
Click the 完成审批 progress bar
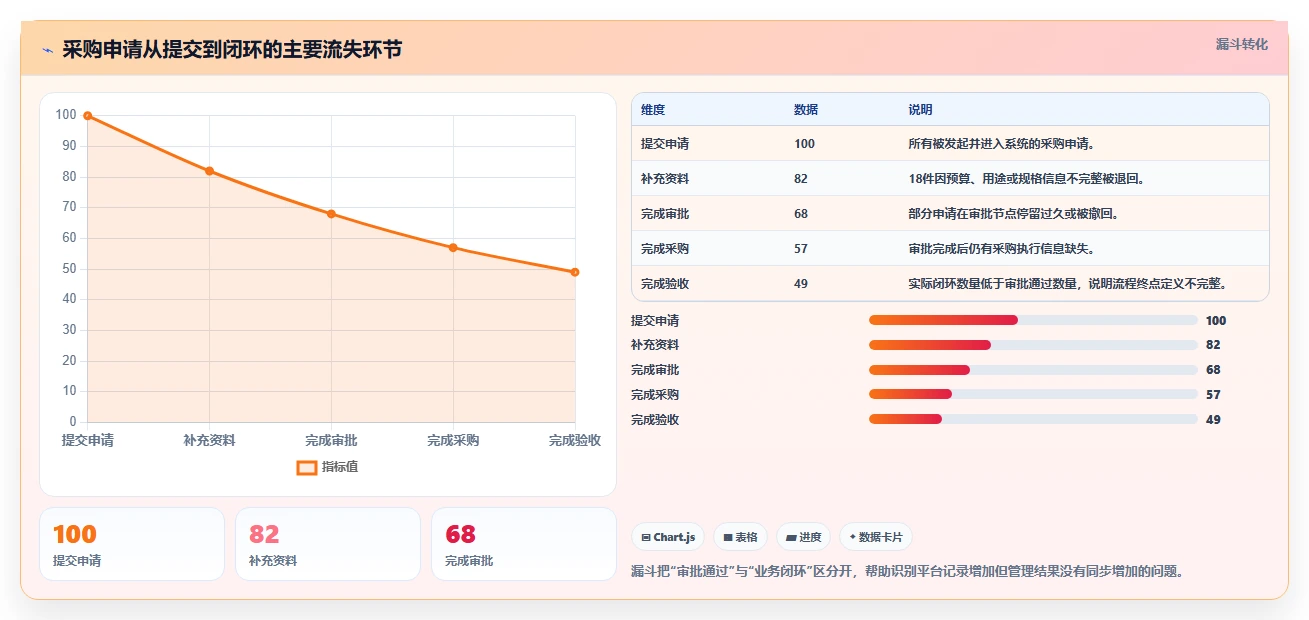(x=1033, y=370)
